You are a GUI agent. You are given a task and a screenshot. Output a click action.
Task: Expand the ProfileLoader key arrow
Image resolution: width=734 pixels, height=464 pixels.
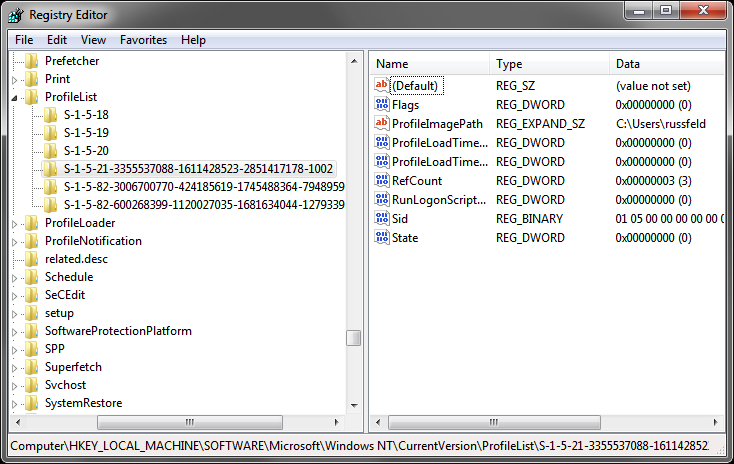[15, 223]
